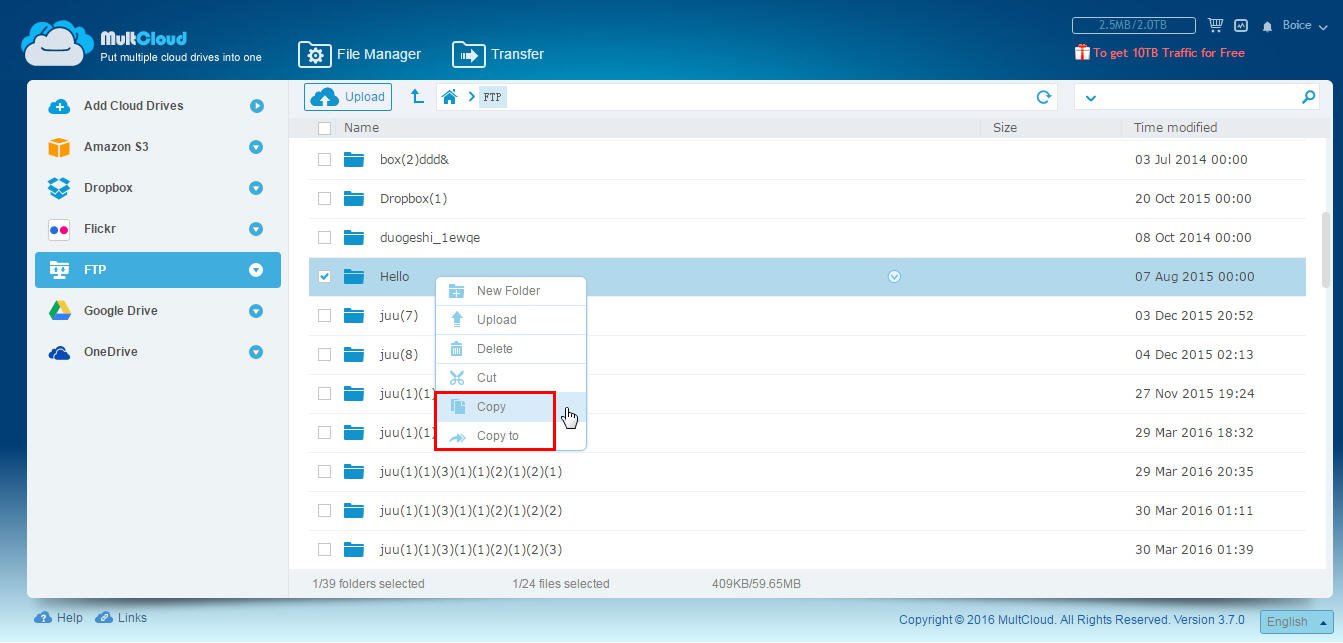Click the gift icon for free traffic

[1082, 53]
